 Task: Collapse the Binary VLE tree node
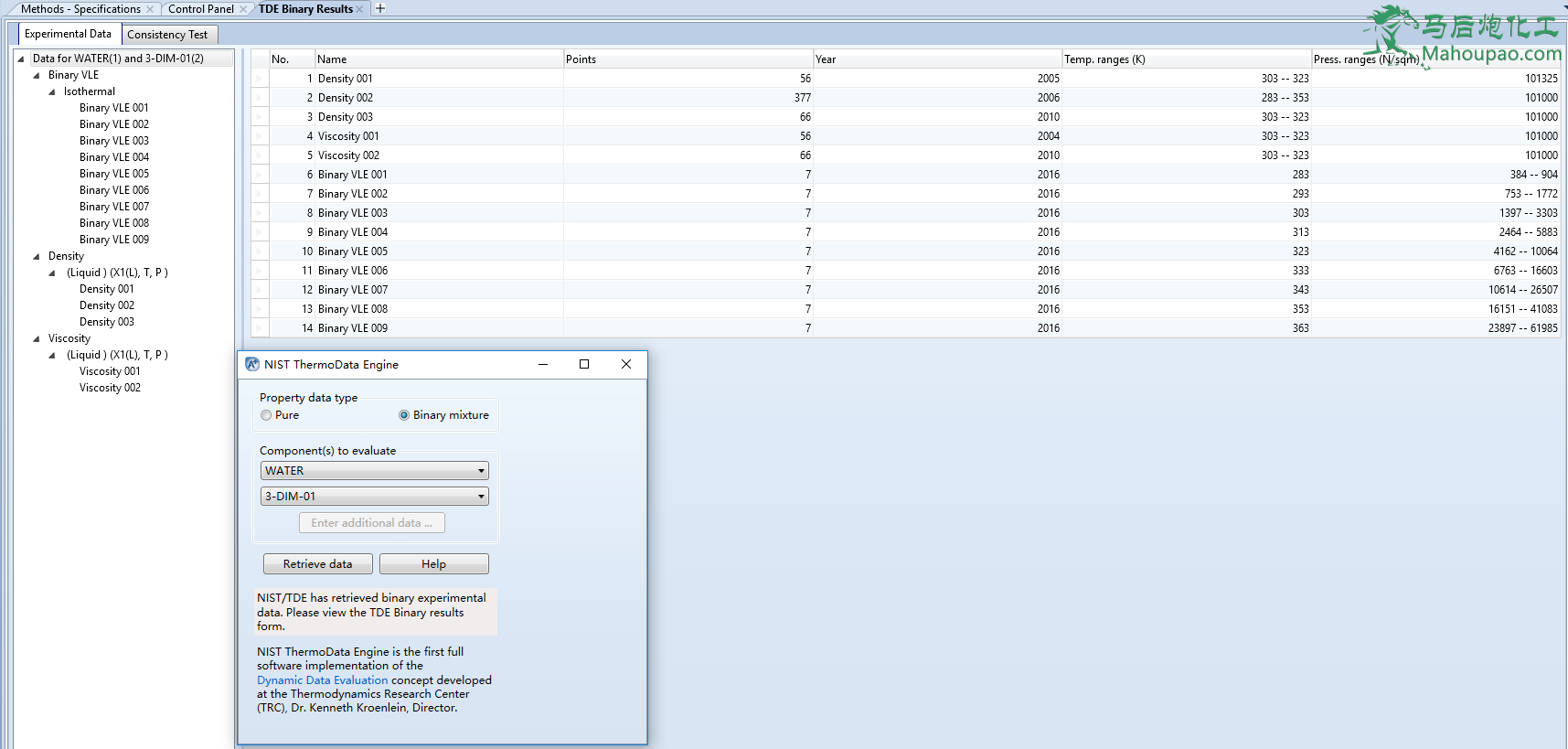pos(37,75)
